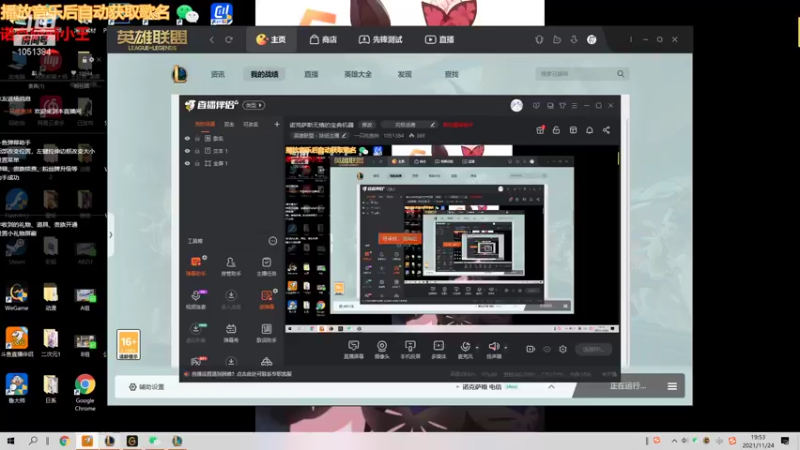Screen dimensions: 800x450
Task: Click the record video icon in bottom bar
Action: pyautogui.click(x=530, y=349)
